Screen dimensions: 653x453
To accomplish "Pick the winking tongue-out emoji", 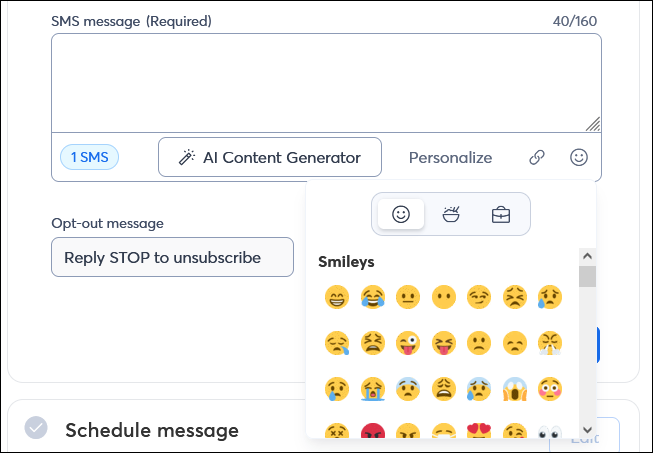I will 408,343.
